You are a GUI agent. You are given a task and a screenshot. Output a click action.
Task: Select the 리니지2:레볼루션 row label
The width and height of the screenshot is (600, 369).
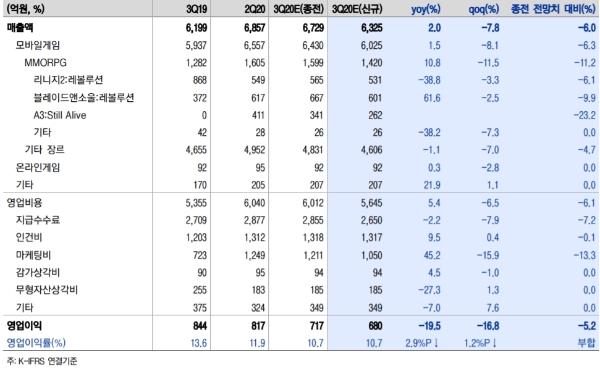tap(68, 80)
